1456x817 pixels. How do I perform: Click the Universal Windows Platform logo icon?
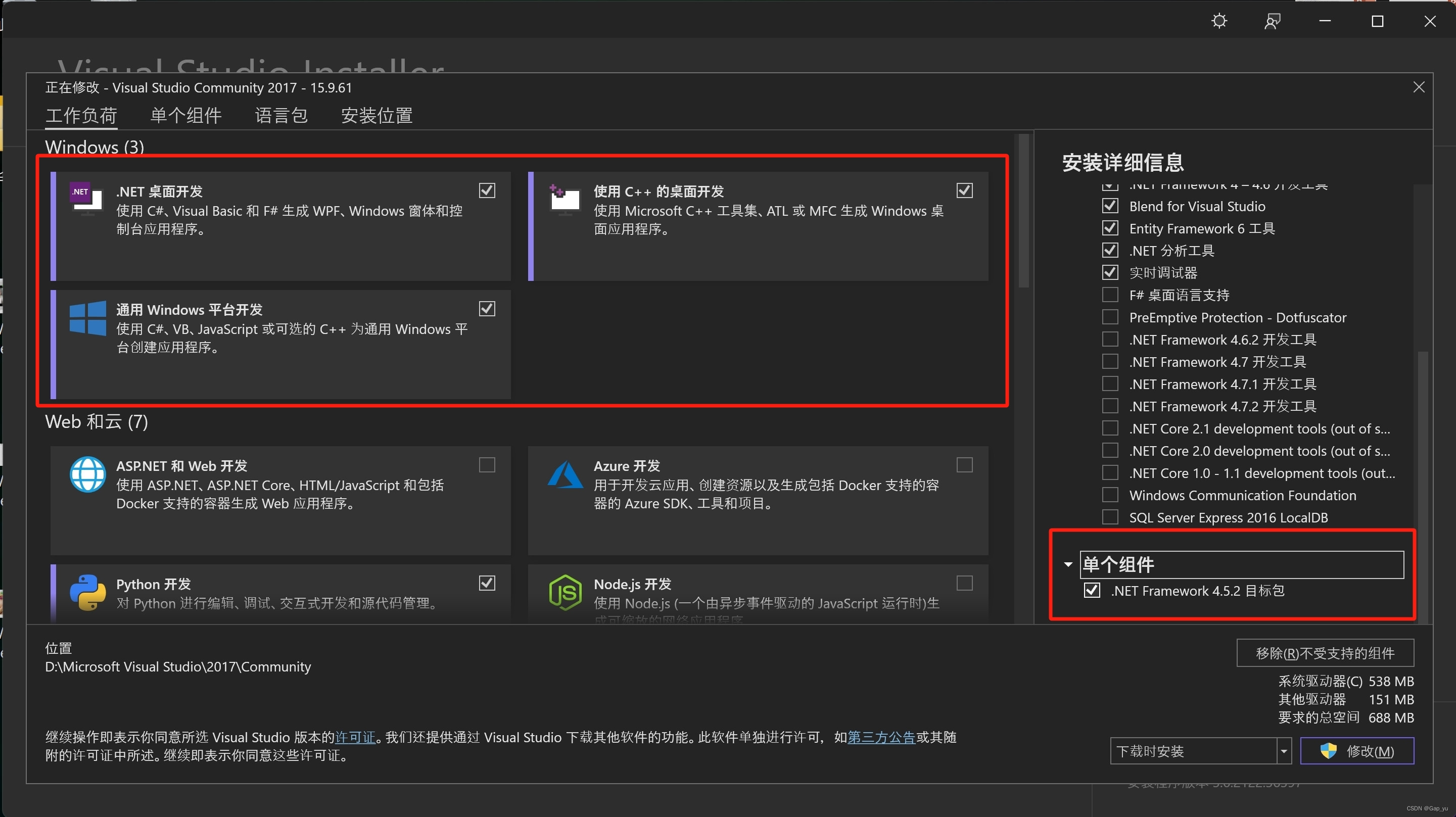[87, 318]
